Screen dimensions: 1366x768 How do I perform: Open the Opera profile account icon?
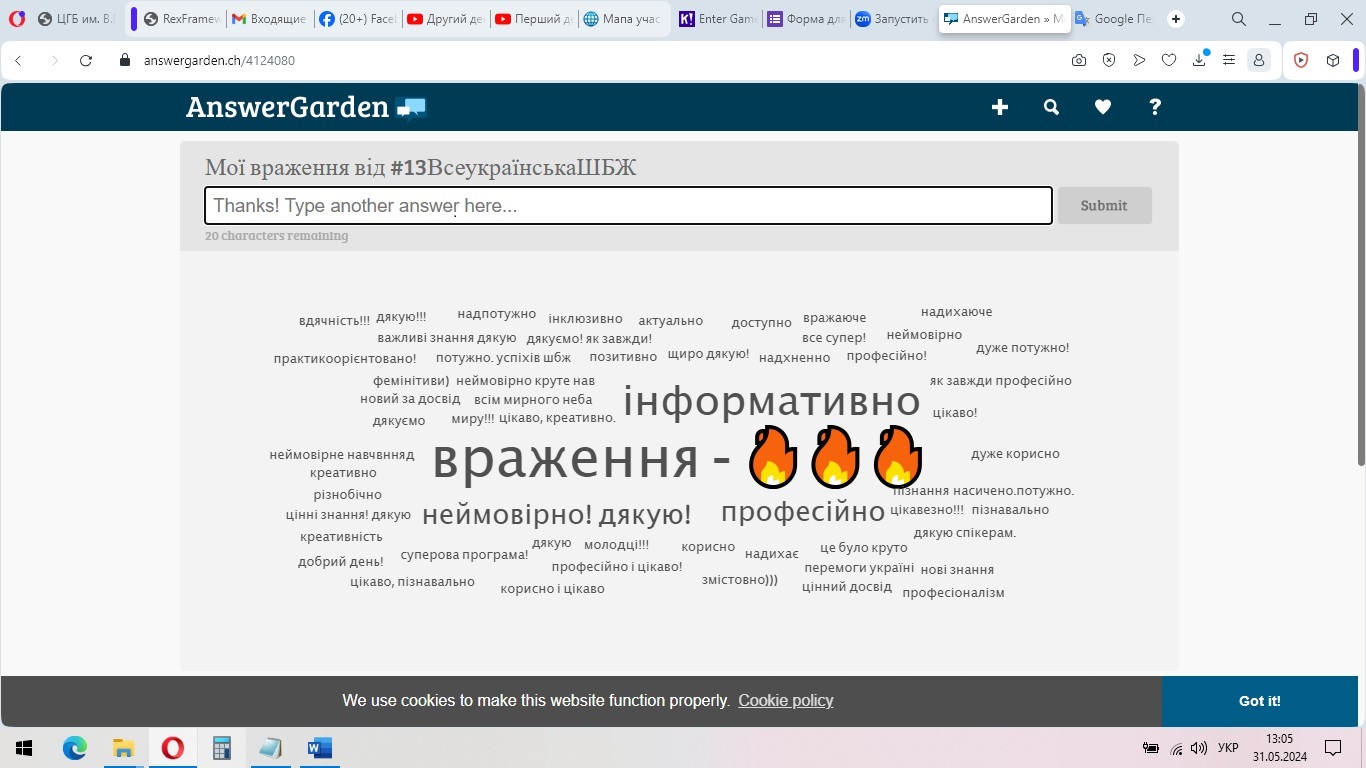point(1259,60)
